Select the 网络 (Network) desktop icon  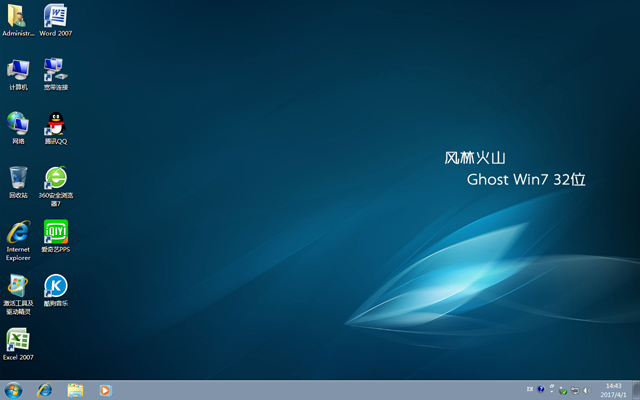[18, 124]
